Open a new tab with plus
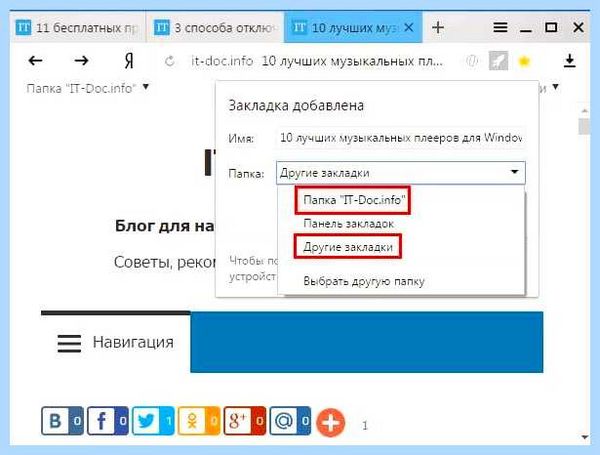This screenshot has height=455, width=600. point(438,28)
